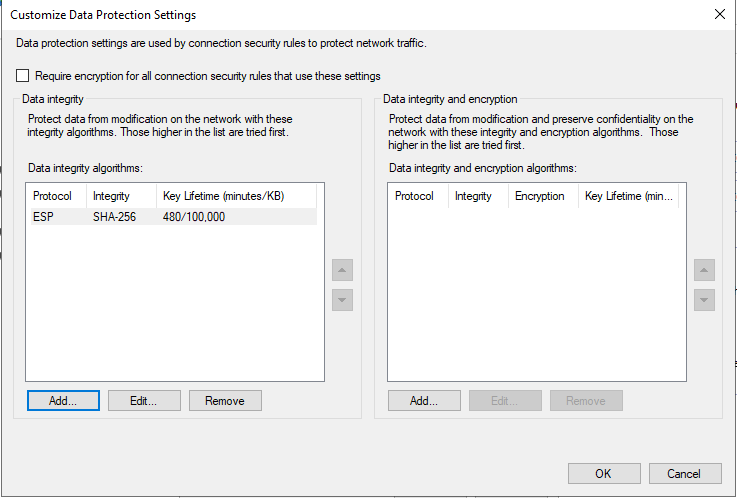This screenshot has height=498, width=737.
Task: Enable the Require encryption checkbox
Action: click(23, 76)
